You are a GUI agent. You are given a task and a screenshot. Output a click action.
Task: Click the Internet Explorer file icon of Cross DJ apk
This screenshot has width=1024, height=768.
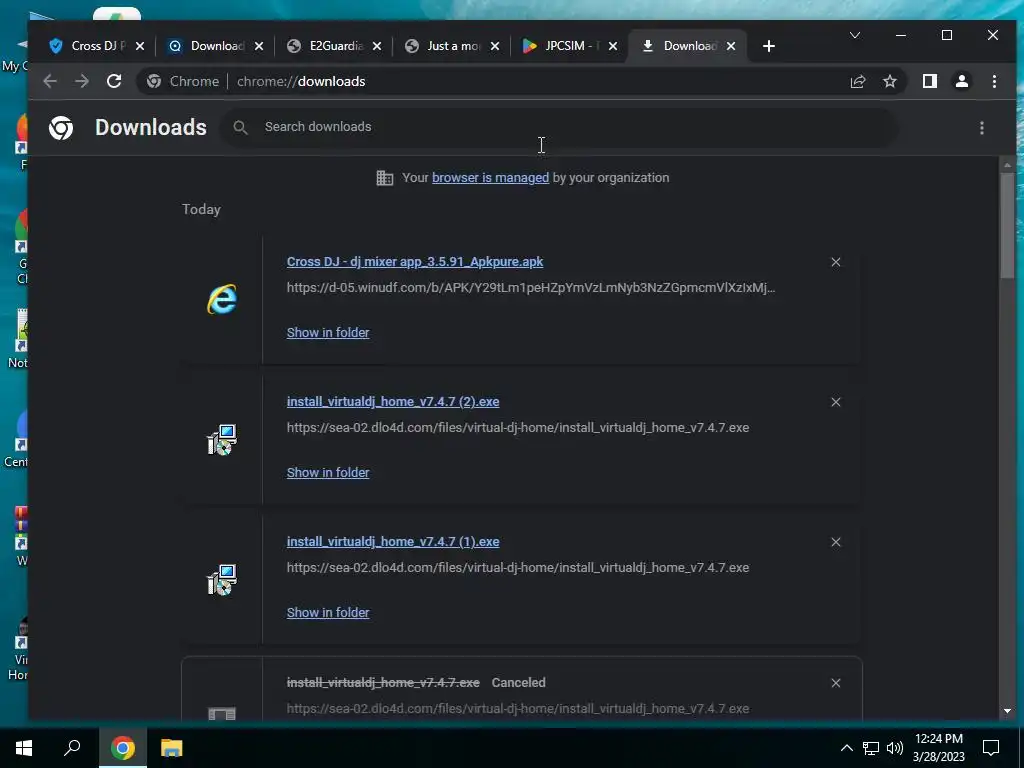222,299
